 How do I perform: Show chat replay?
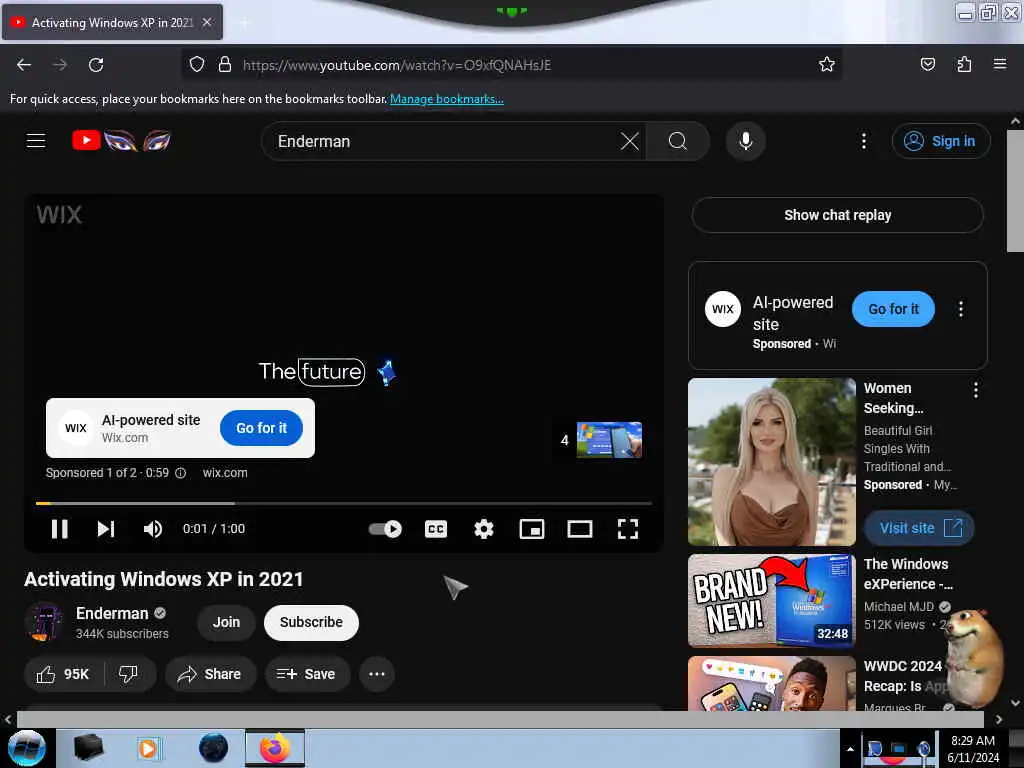tap(837, 215)
